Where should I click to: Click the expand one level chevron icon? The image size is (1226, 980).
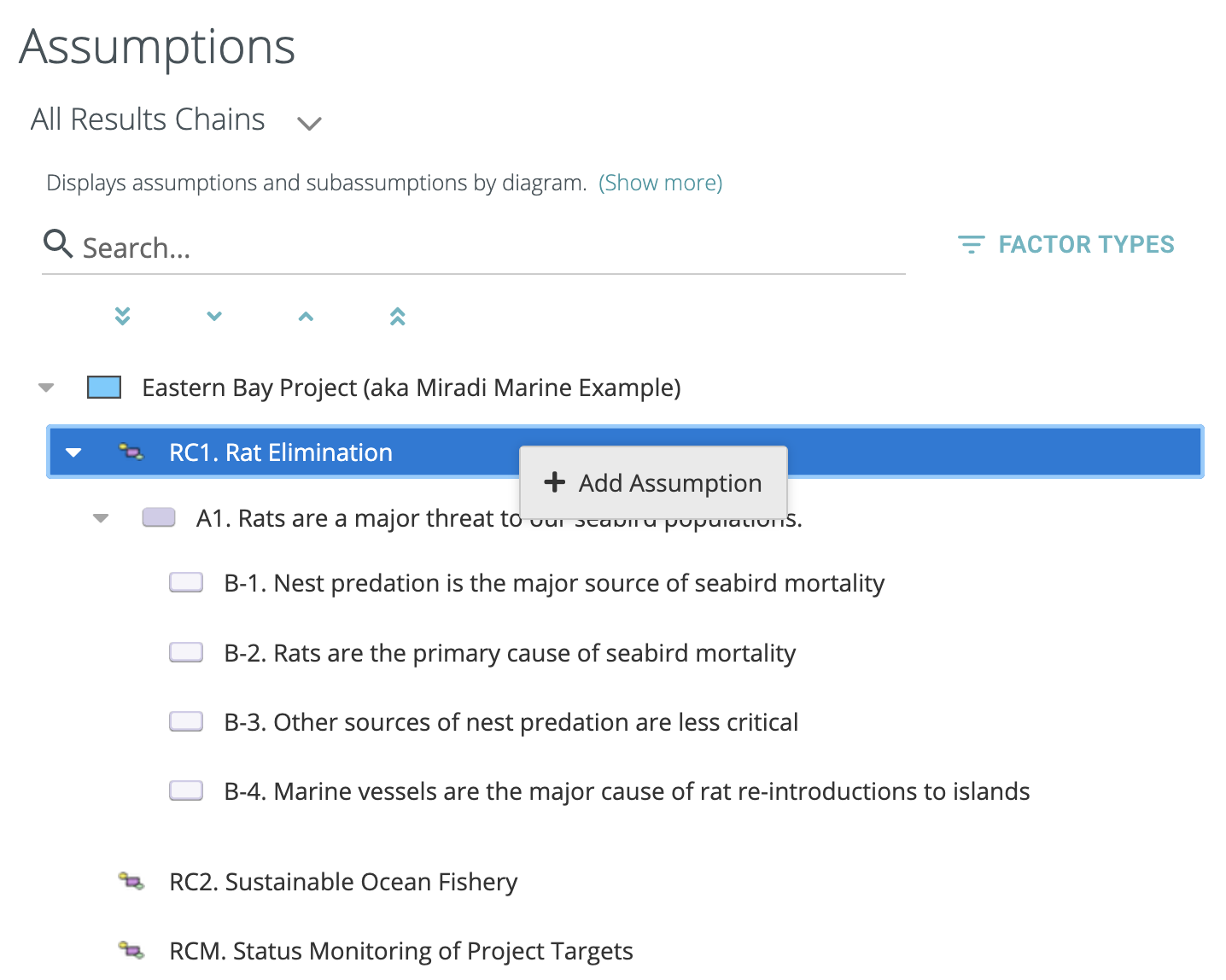[214, 317]
